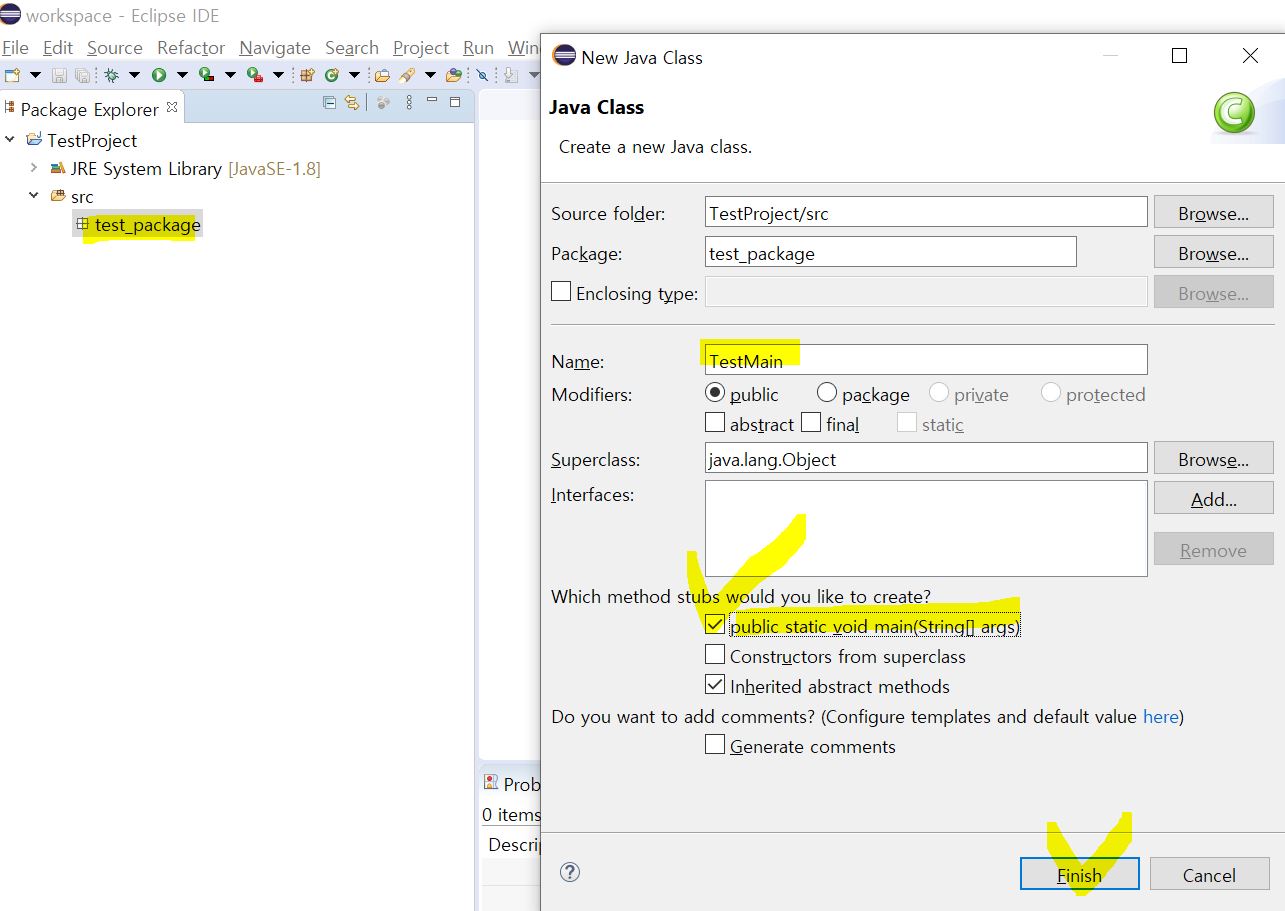Click the Coverage run icon

206,75
